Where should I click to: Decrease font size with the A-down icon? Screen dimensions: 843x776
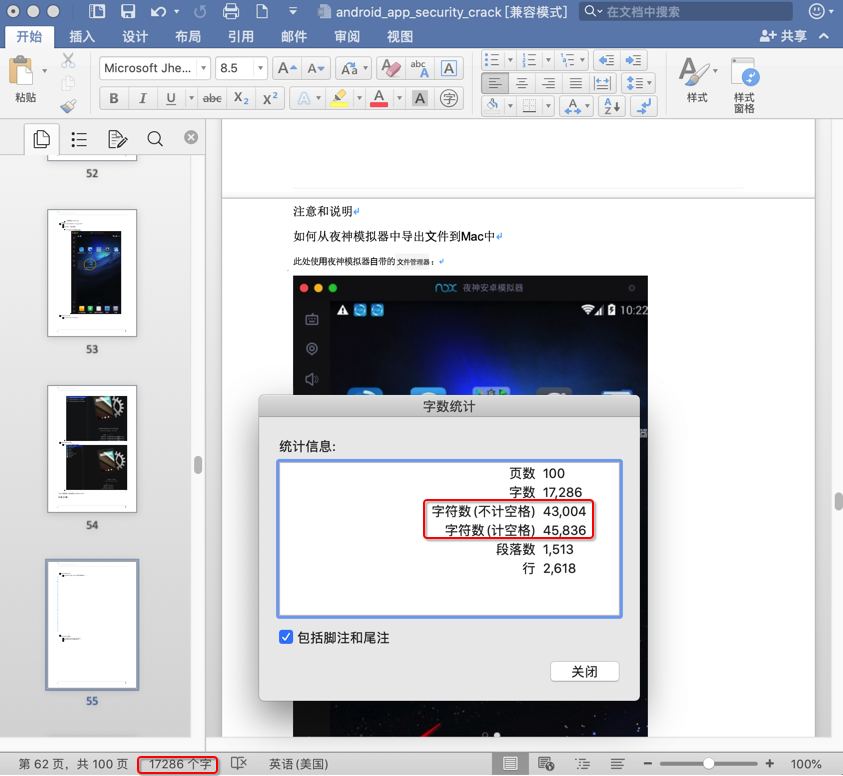(315, 68)
